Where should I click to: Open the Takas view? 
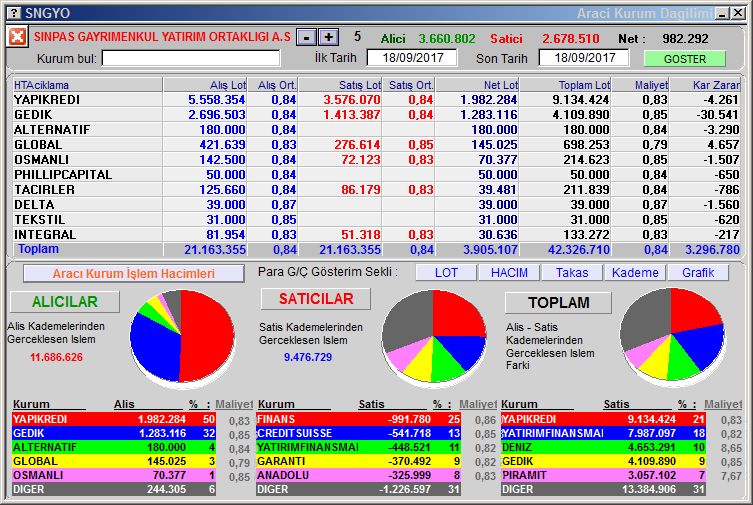pos(572,273)
